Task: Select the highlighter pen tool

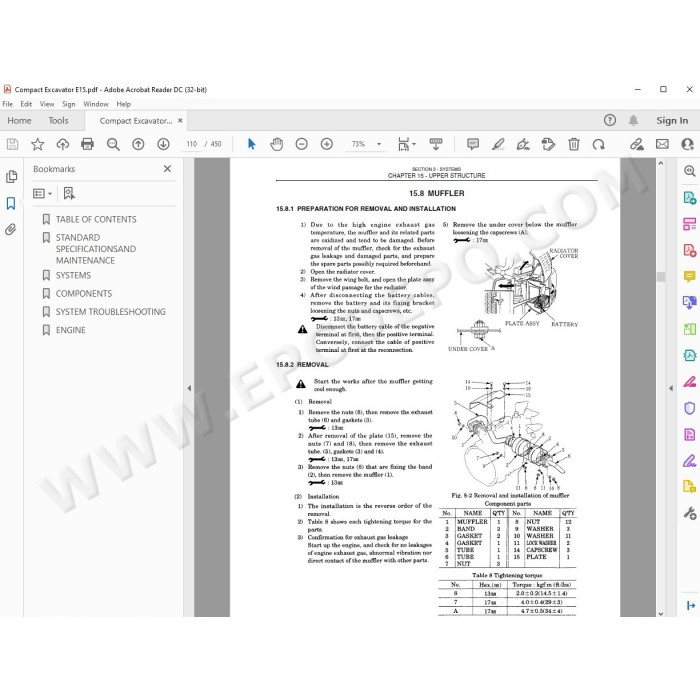Action: pos(498,144)
